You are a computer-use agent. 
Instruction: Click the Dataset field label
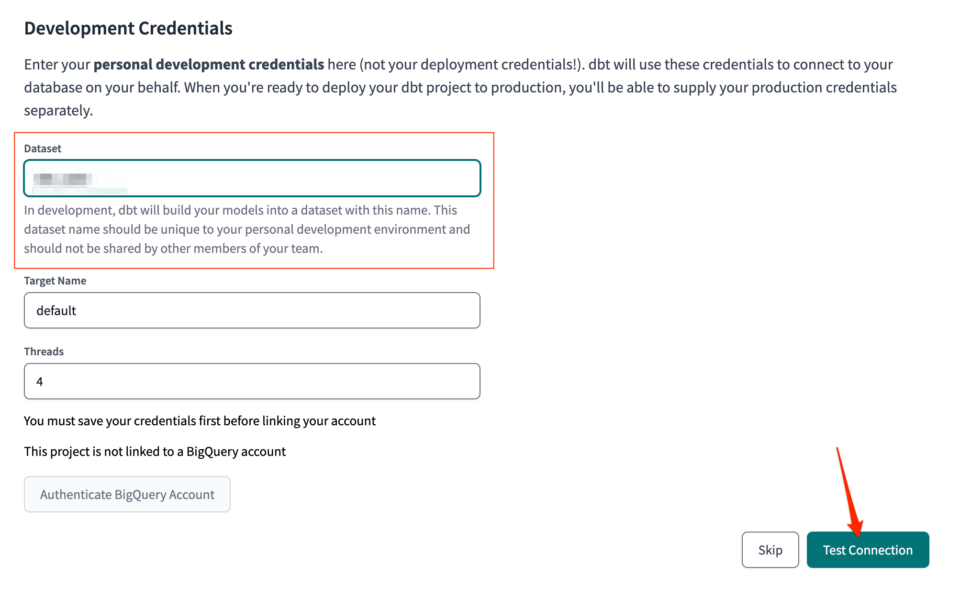[41, 148]
